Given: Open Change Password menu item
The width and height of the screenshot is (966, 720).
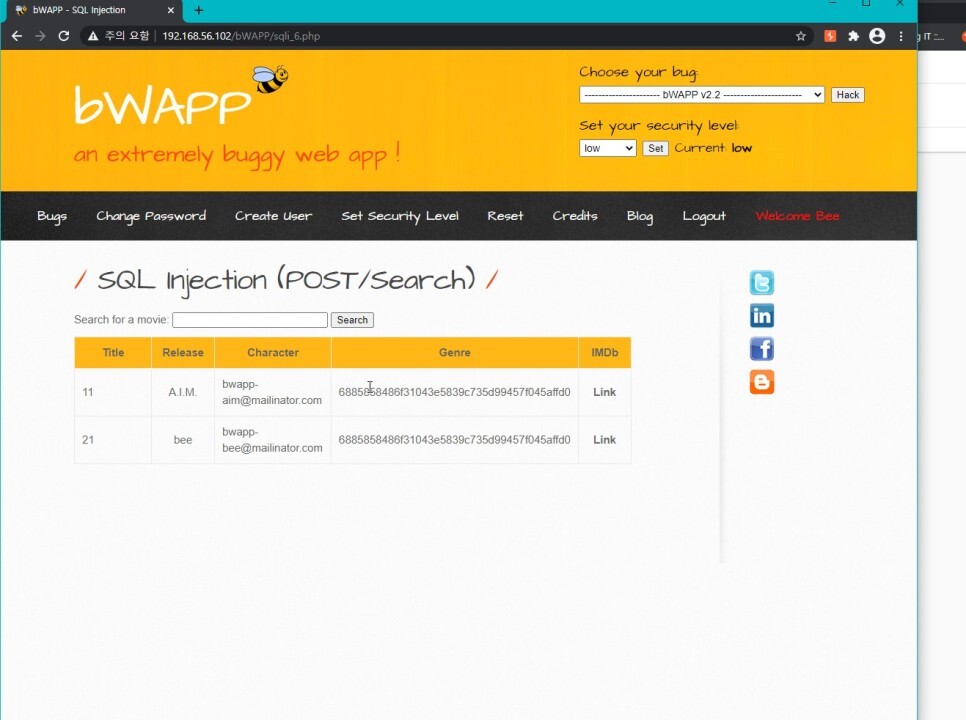Looking at the screenshot, I should pyautogui.click(x=151, y=216).
